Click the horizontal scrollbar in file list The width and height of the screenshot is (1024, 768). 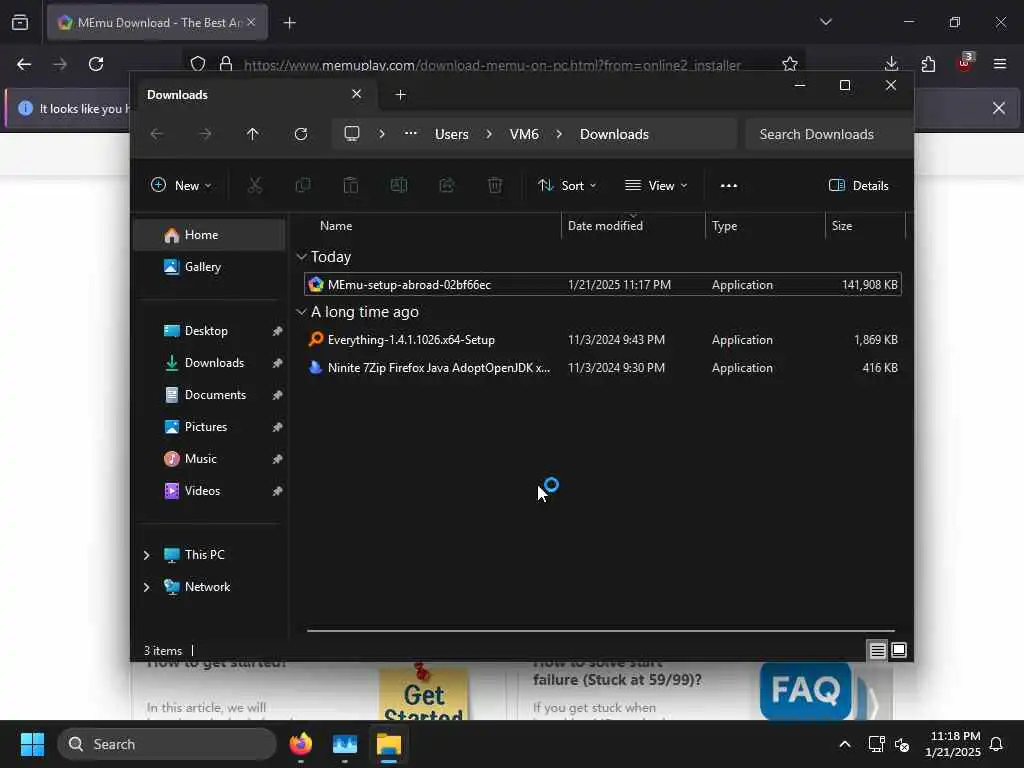[x=601, y=631]
